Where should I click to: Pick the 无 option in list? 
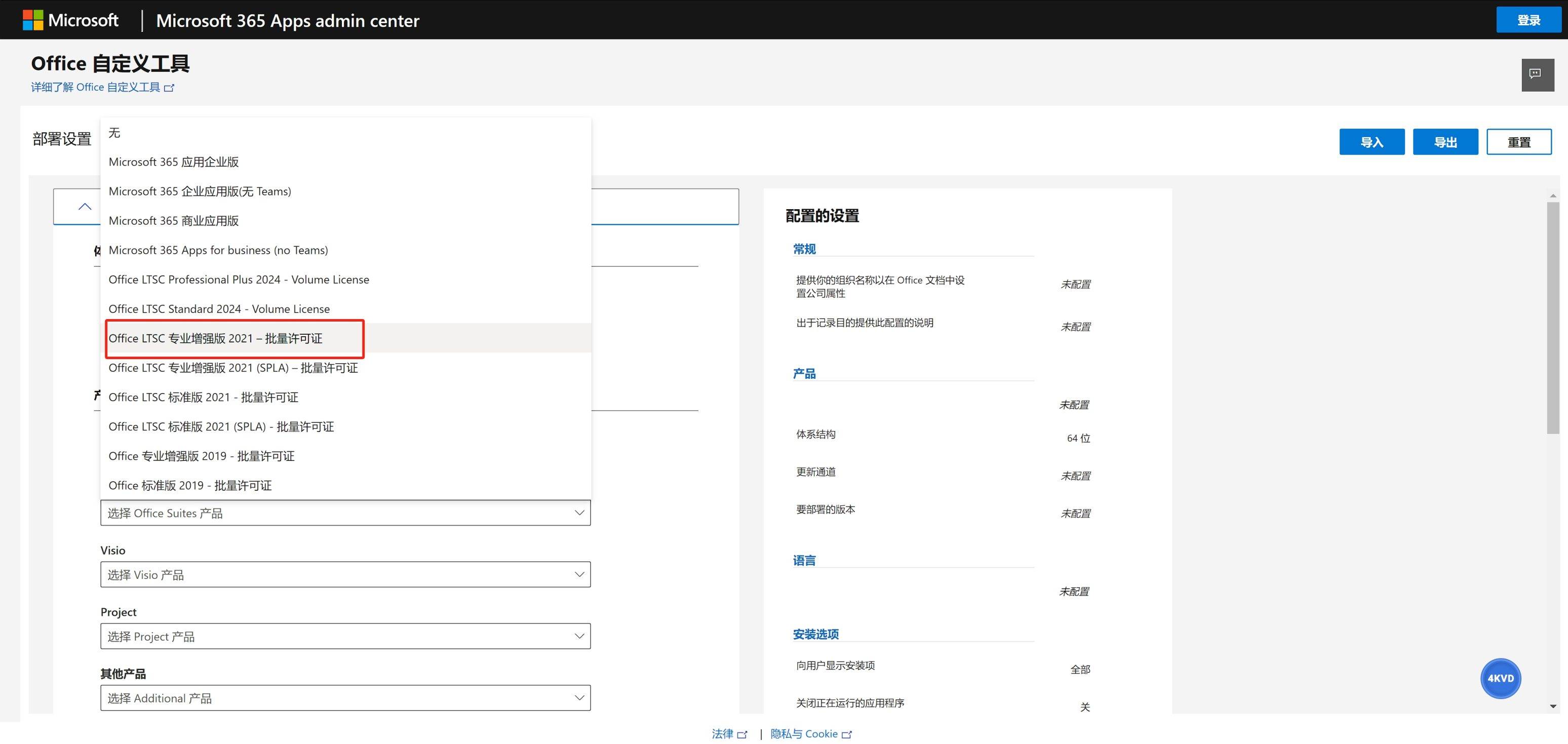coord(114,133)
